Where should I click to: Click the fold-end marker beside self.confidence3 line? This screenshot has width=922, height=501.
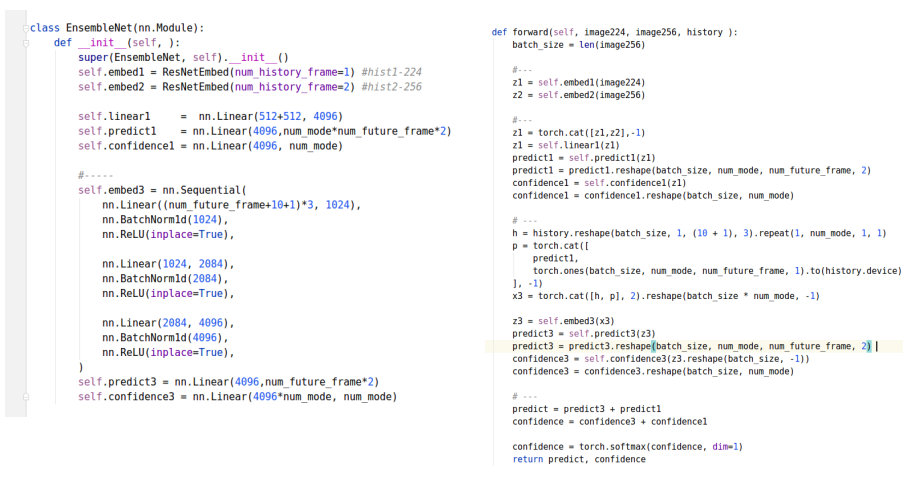[x=26, y=397]
